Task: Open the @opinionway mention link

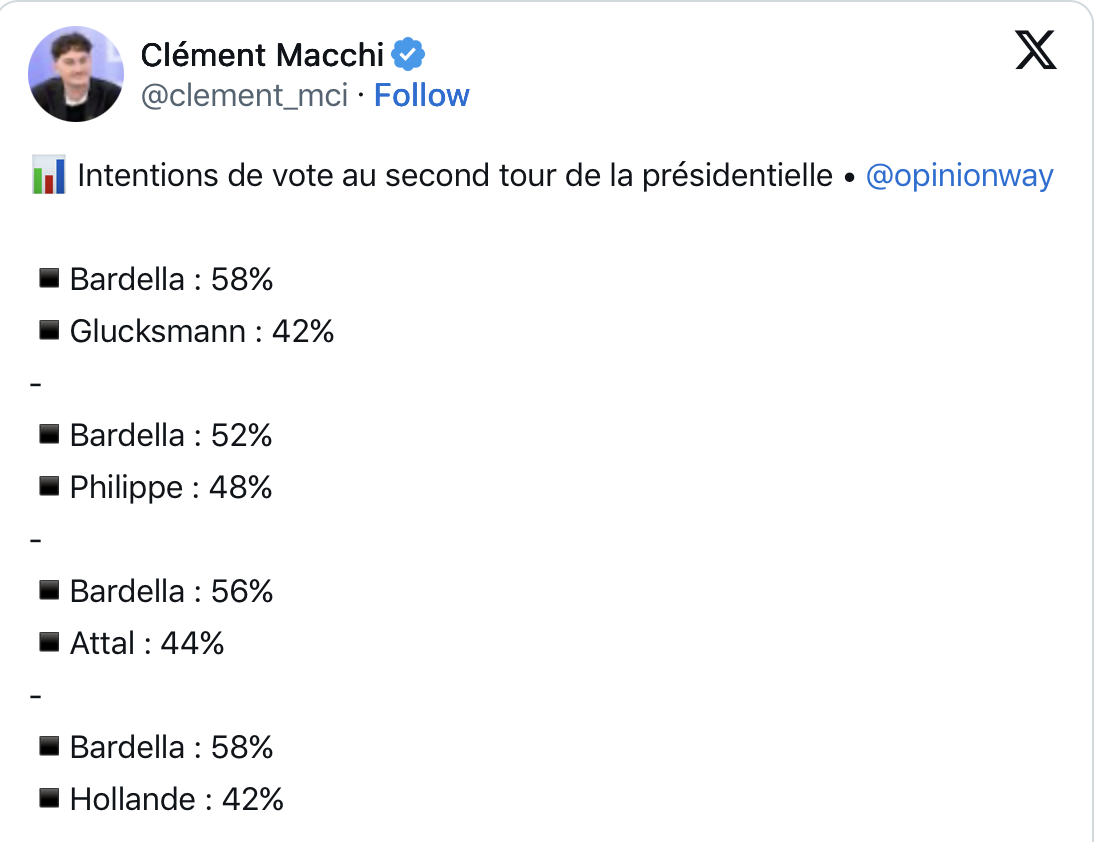Action: coord(958,176)
